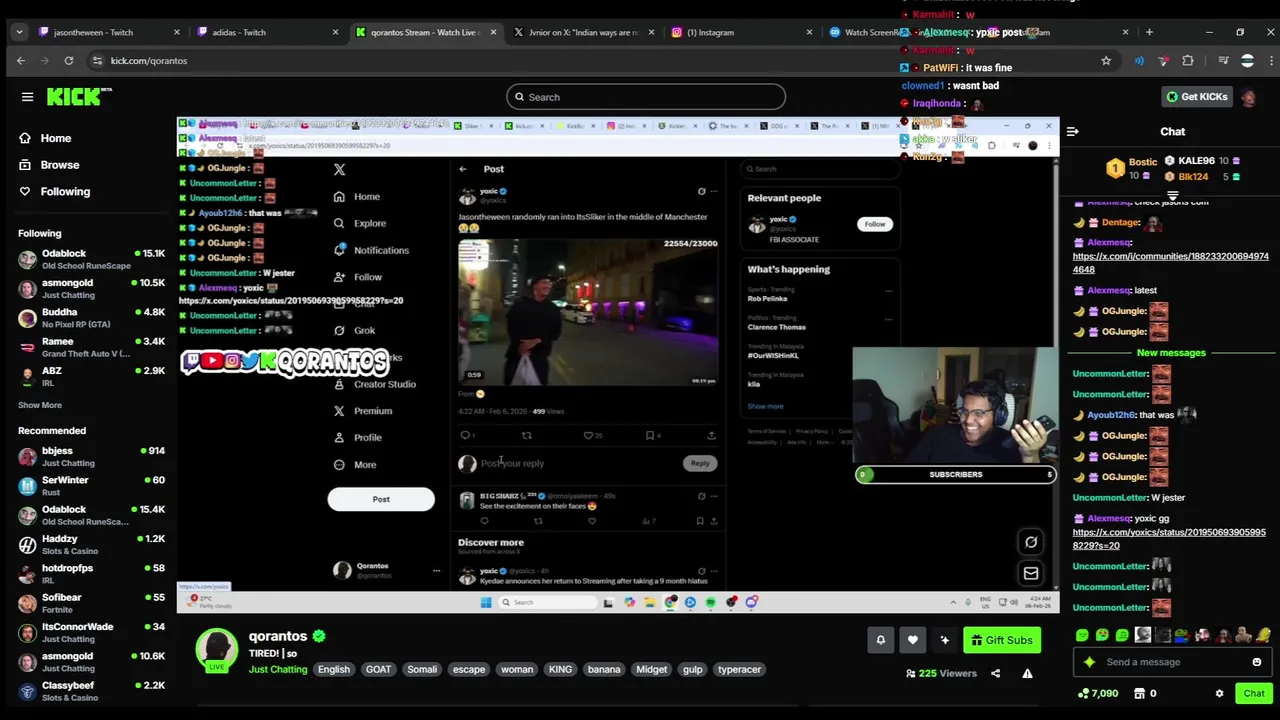Click the 7,090 channel points icon
The height and width of the screenshot is (720, 1280).
pyautogui.click(x=1084, y=693)
